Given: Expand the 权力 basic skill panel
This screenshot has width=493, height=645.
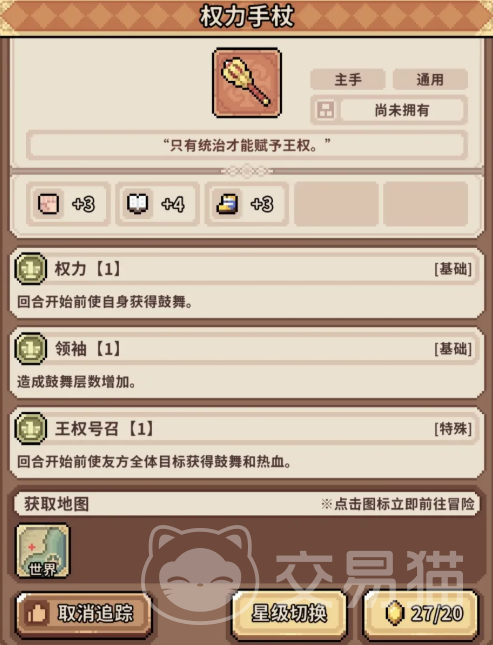Looking at the screenshot, I should 246,283.
